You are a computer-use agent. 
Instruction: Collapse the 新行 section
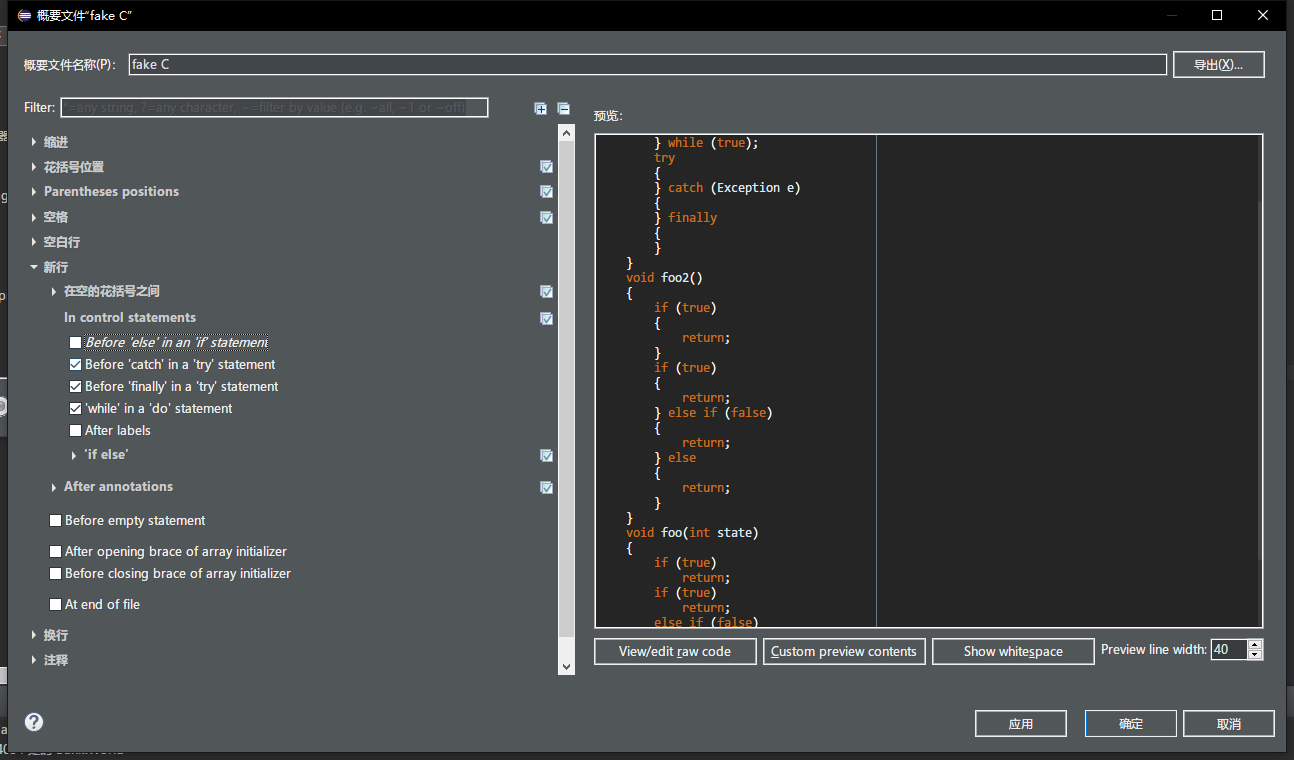tap(34, 267)
